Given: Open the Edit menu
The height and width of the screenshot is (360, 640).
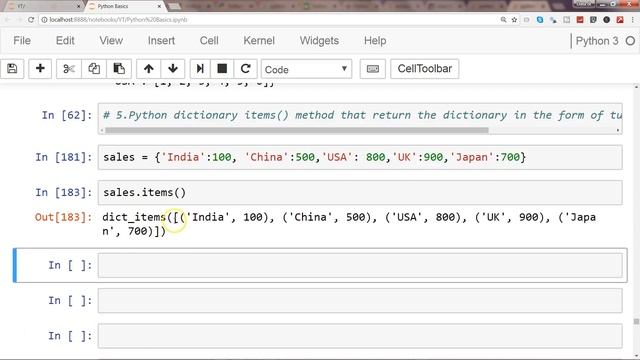Looking at the screenshot, I should (x=65, y=41).
